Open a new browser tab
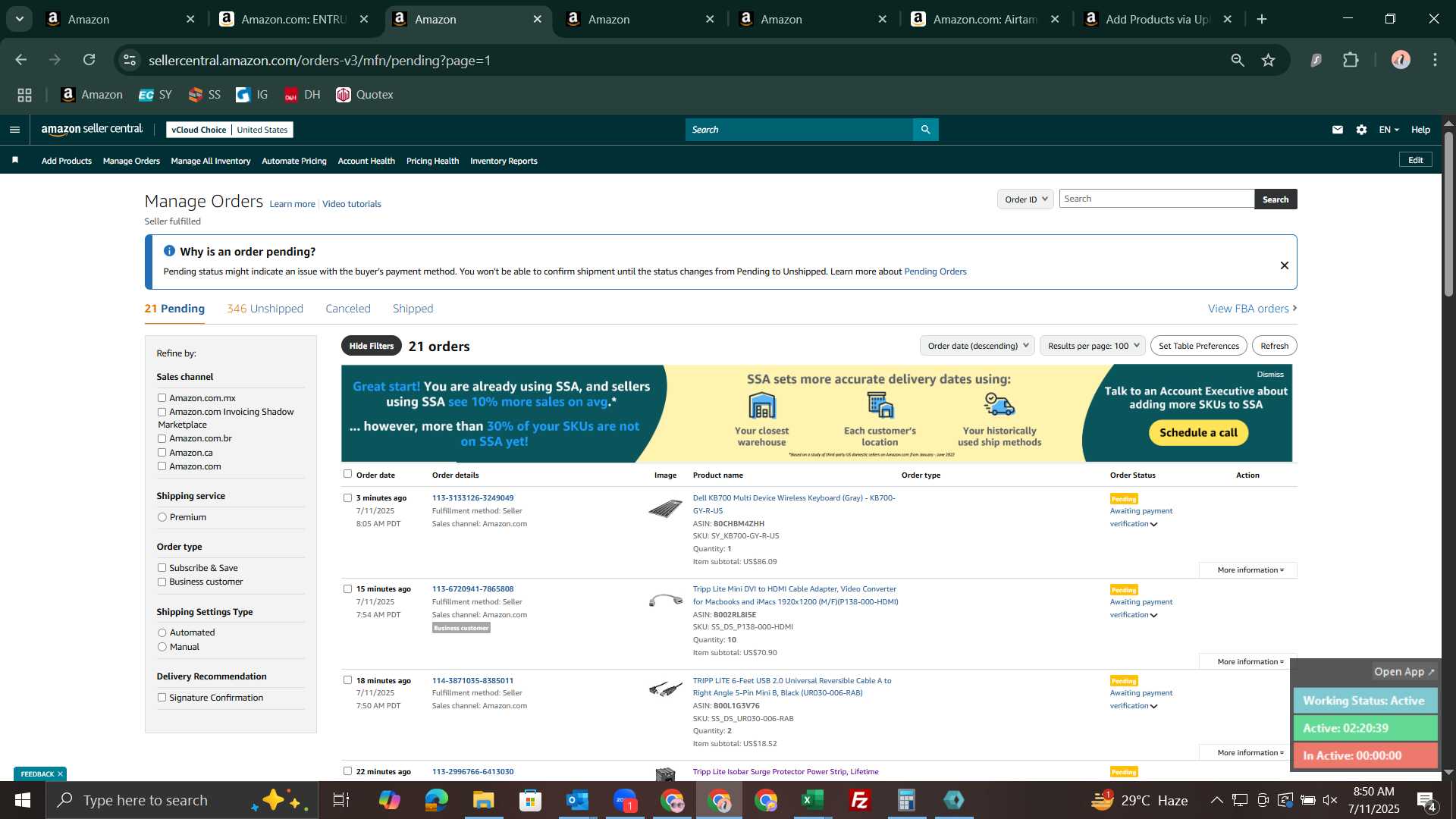The height and width of the screenshot is (819, 1456). [x=1262, y=19]
